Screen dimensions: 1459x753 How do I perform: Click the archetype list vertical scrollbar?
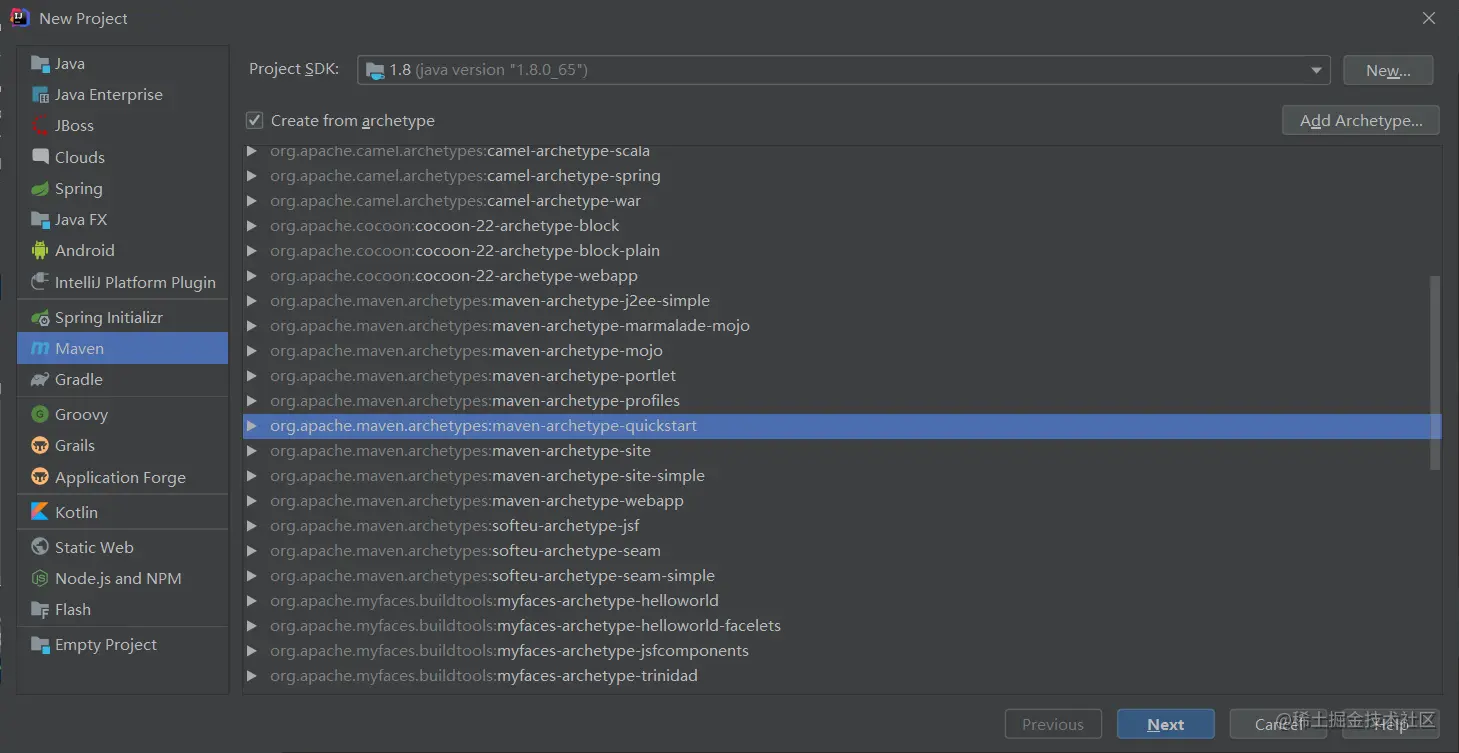tap(1435, 372)
